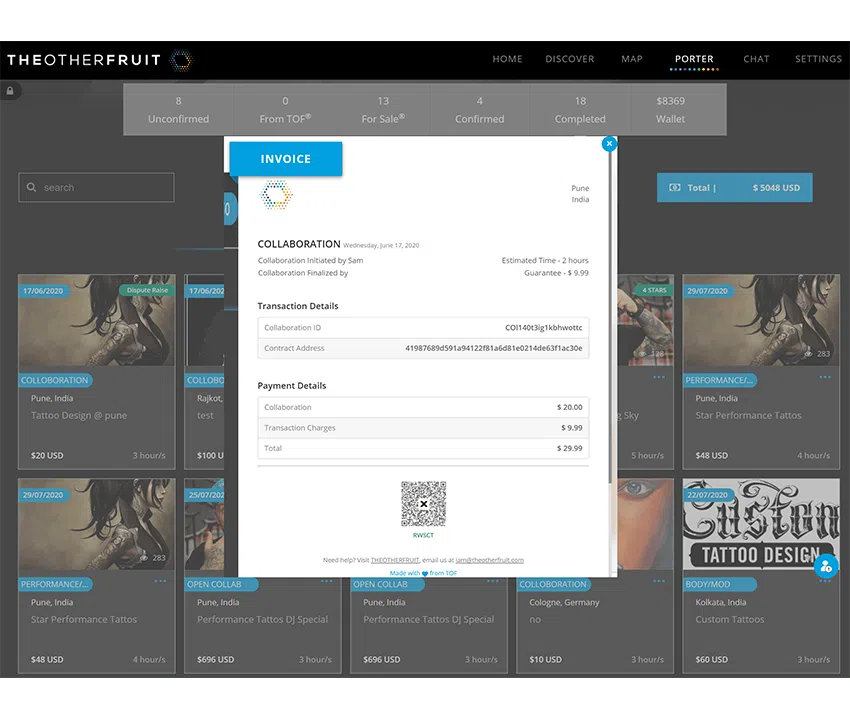
Task: Click the magnifier icon in the search box
Action: coord(31,187)
